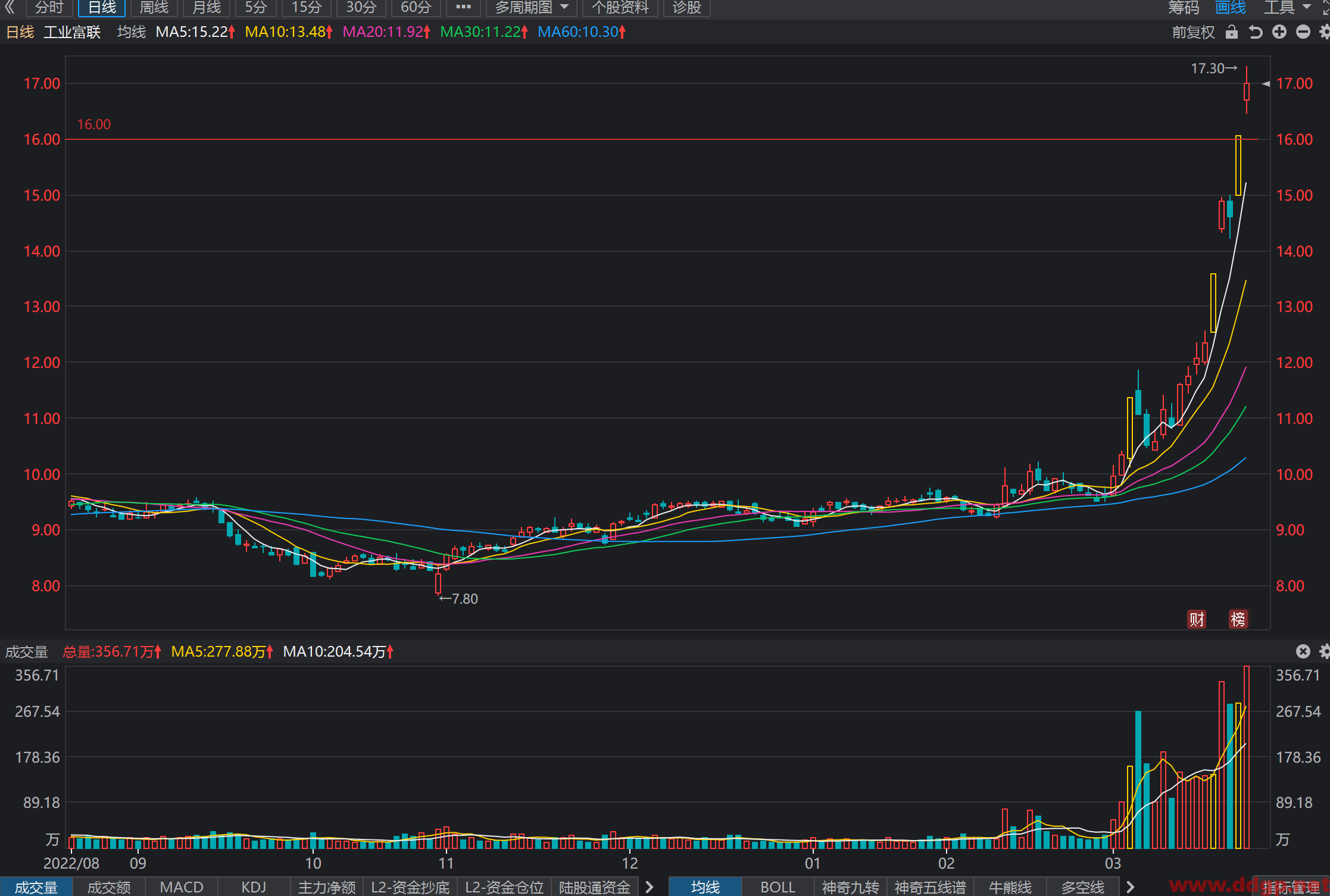Select the MACD indicator tab

coord(182,887)
